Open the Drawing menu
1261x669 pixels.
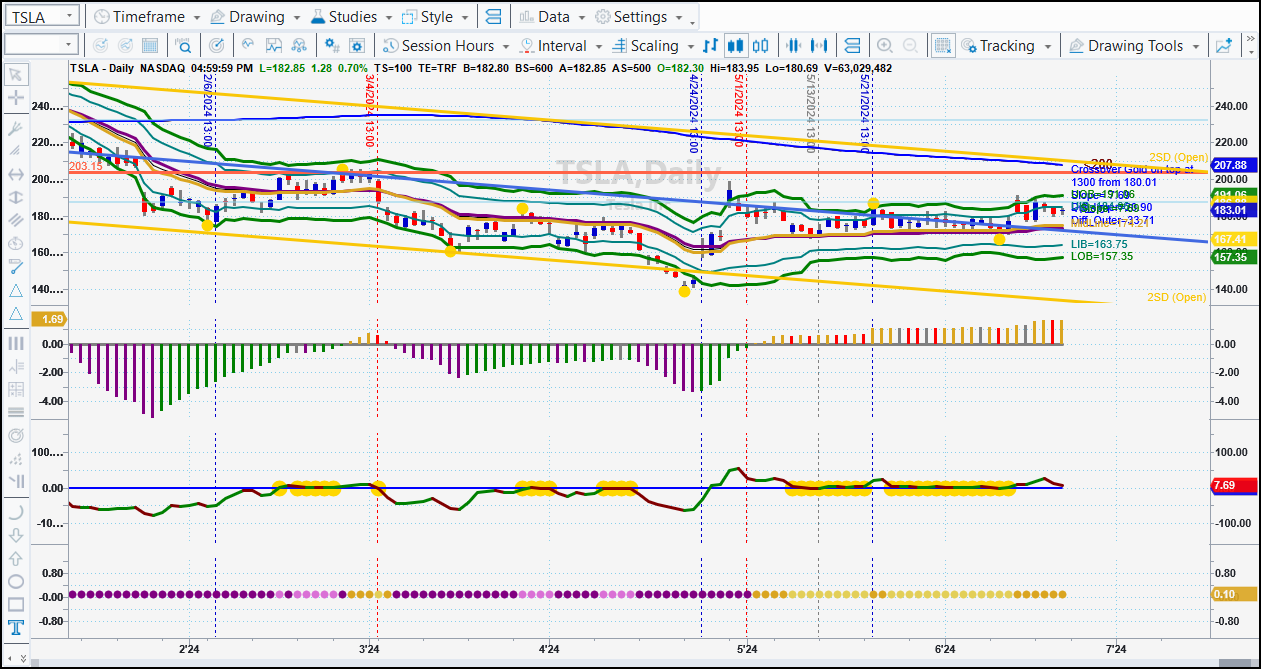click(245, 17)
